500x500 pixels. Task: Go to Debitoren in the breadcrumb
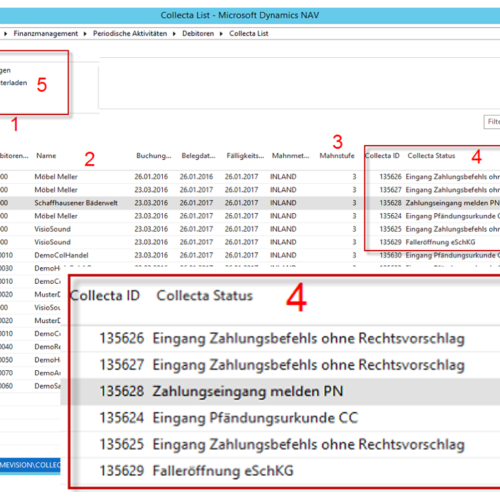click(x=198, y=34)
